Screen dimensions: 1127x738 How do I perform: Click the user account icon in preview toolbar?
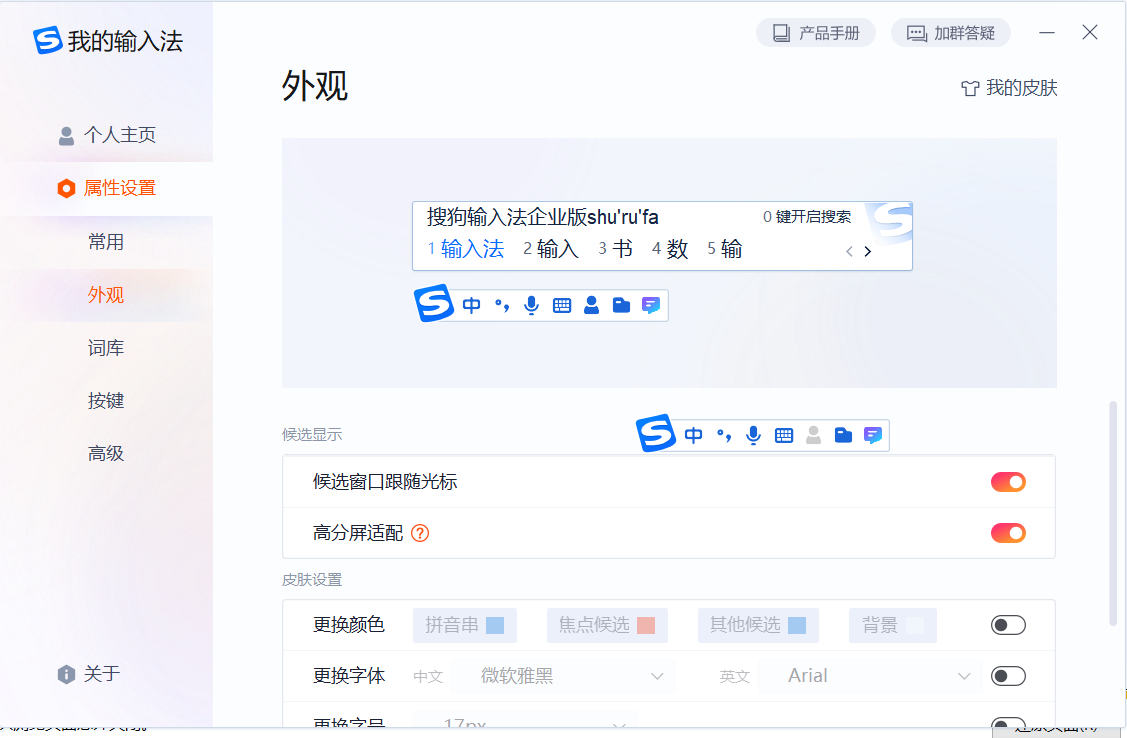[x=592, y=305]
